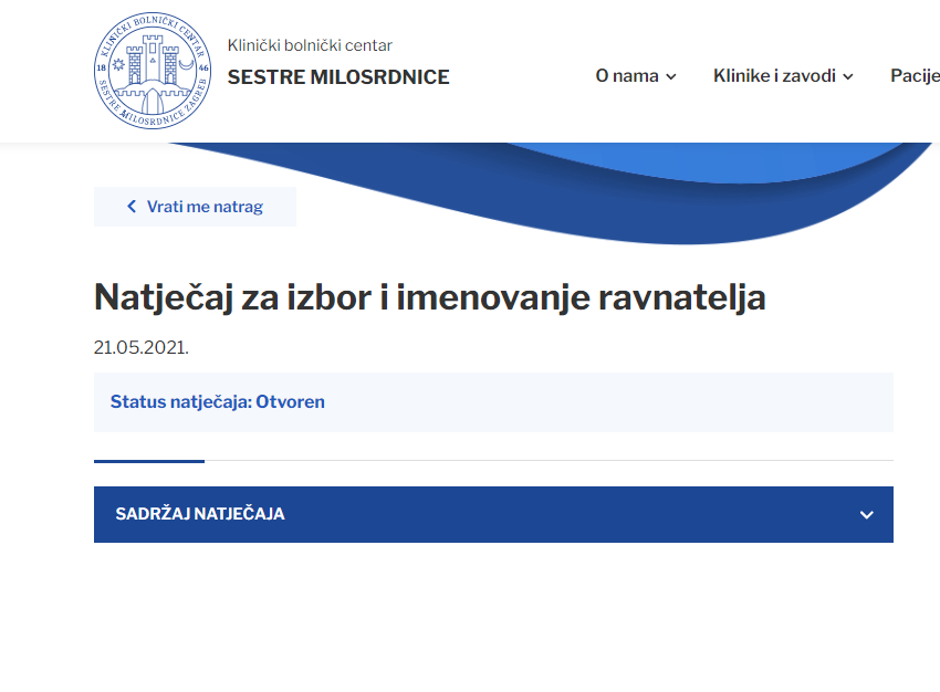
Task: Click the SADRŽAJ NATJEČAJA section label
Action: [200, 514]
